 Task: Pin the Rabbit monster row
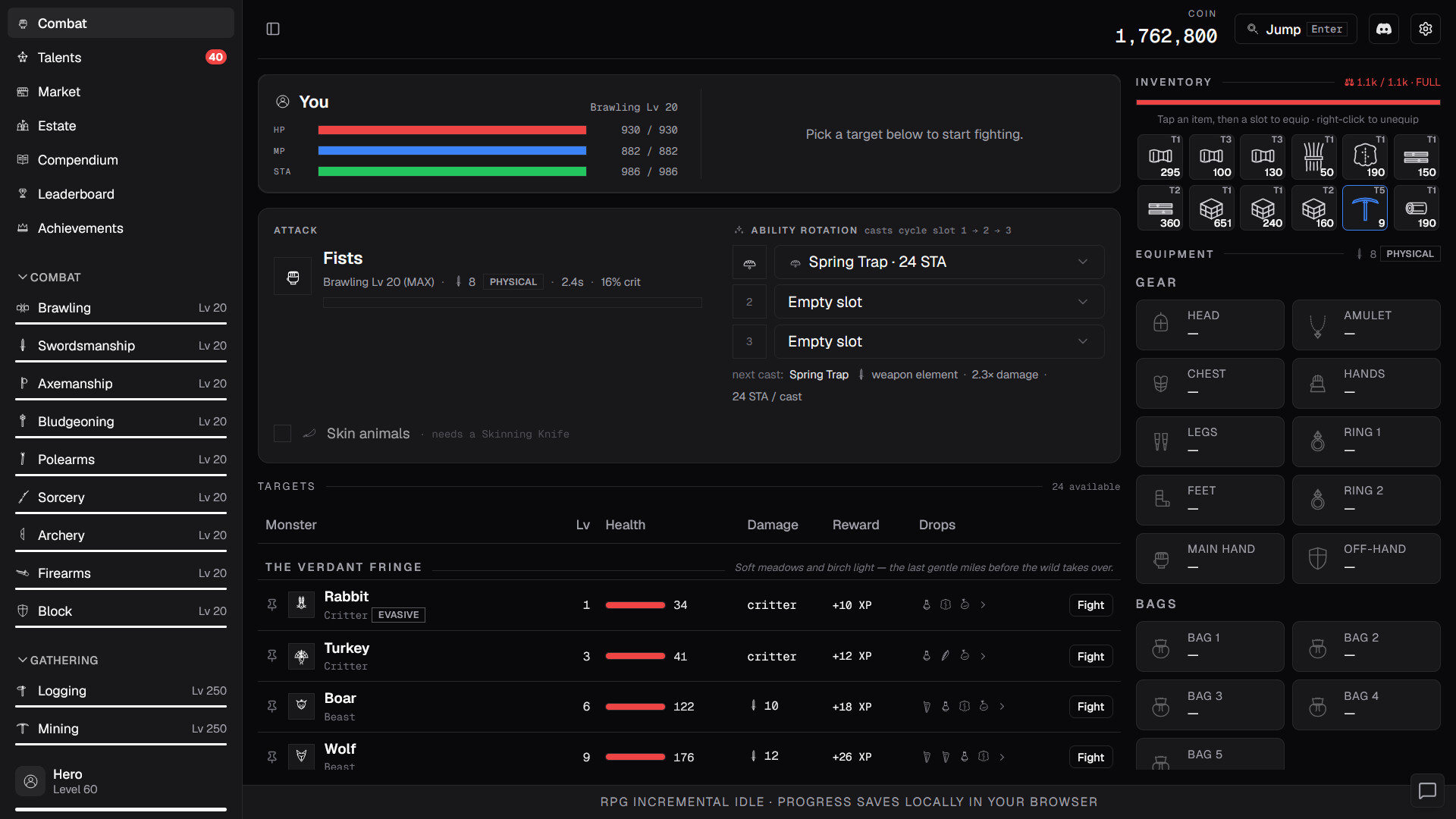click(x=272, y=604)
